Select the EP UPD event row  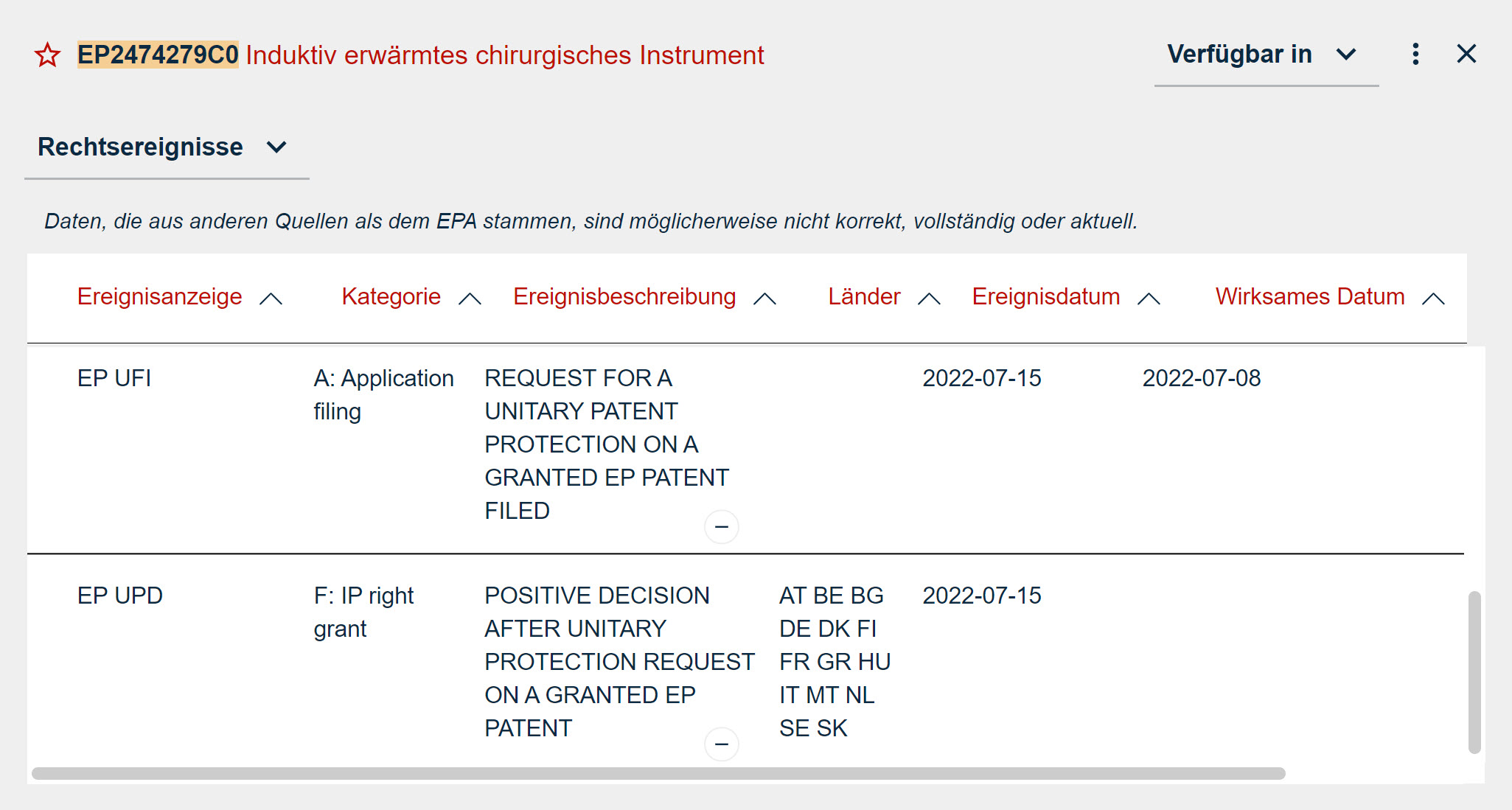(x=120, y=596)
